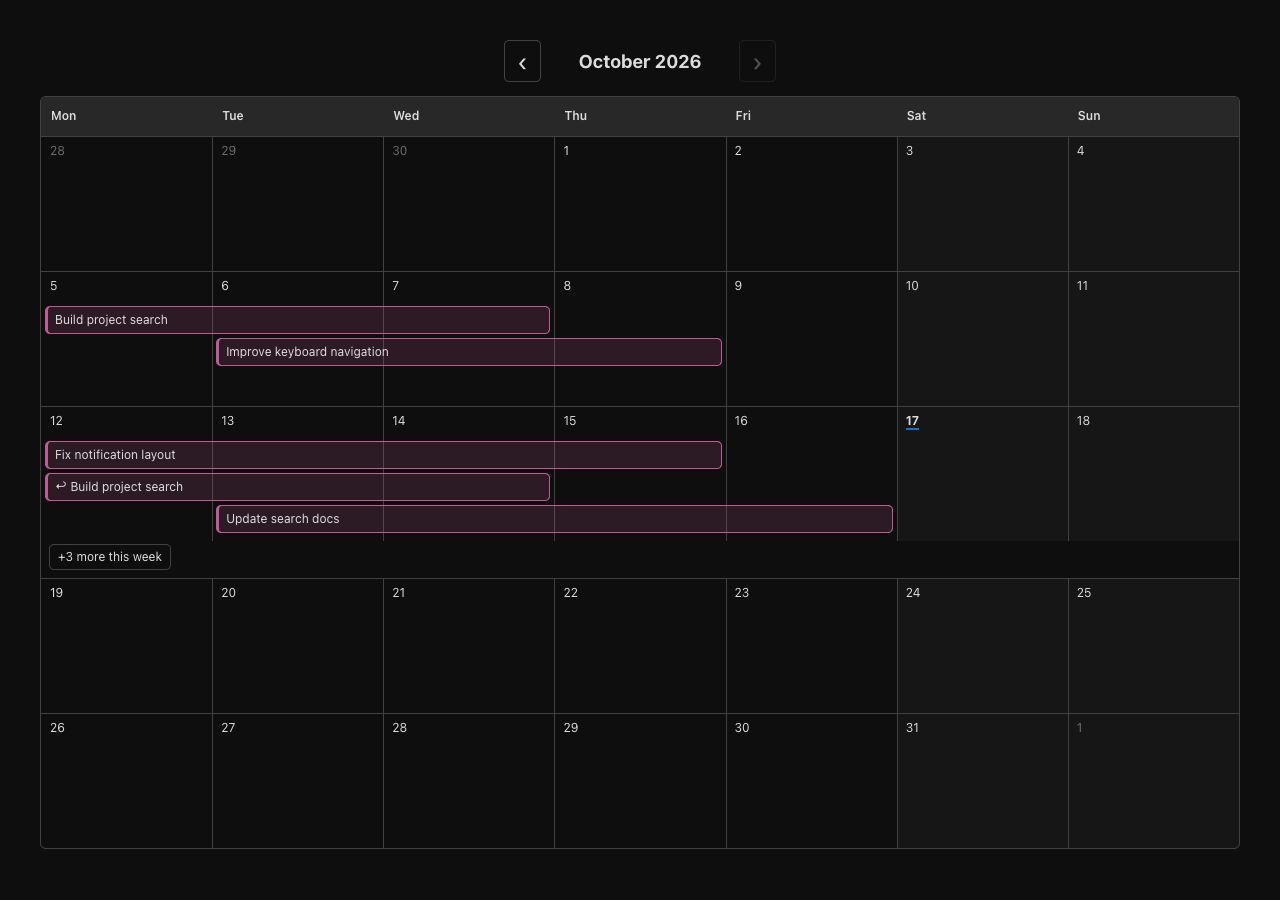Select October 18 date number

1083,421
